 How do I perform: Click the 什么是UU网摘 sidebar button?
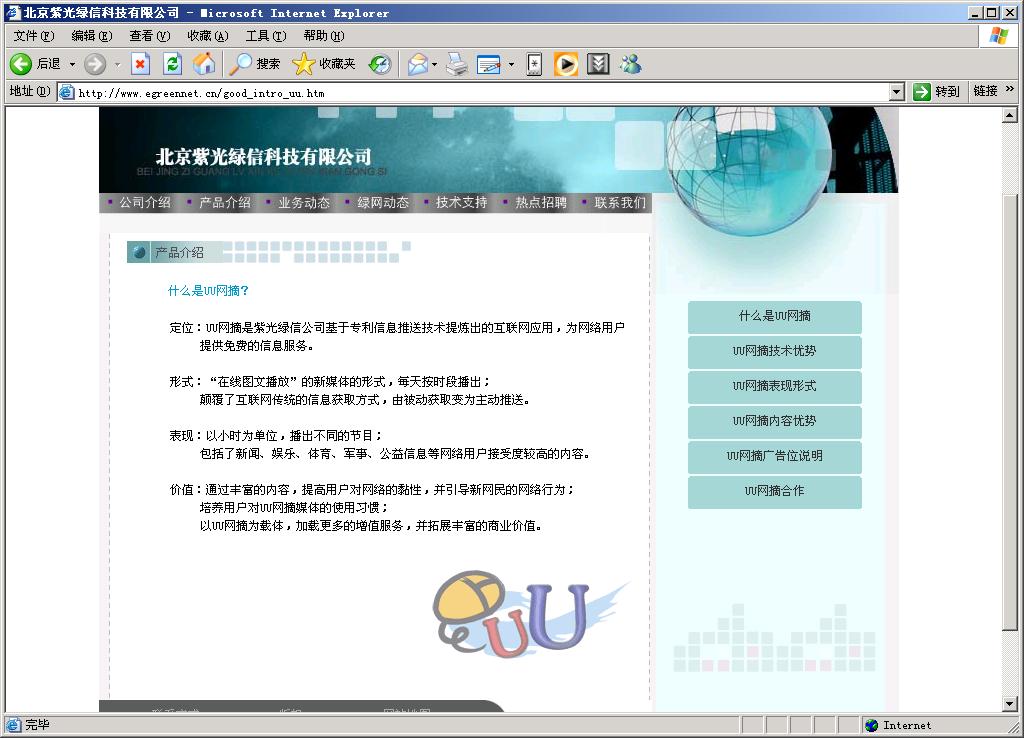click(775, 317)
